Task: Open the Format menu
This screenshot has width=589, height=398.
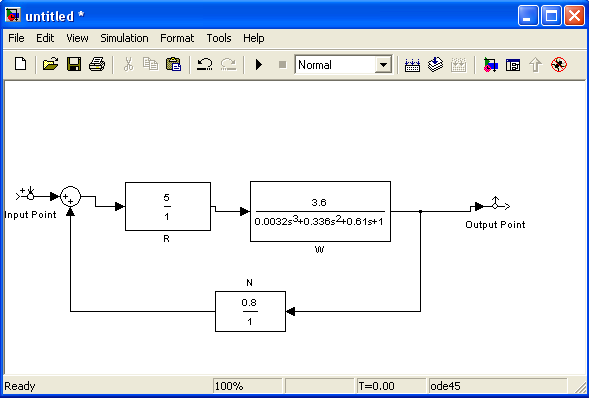Action: [x=177, y=38]
